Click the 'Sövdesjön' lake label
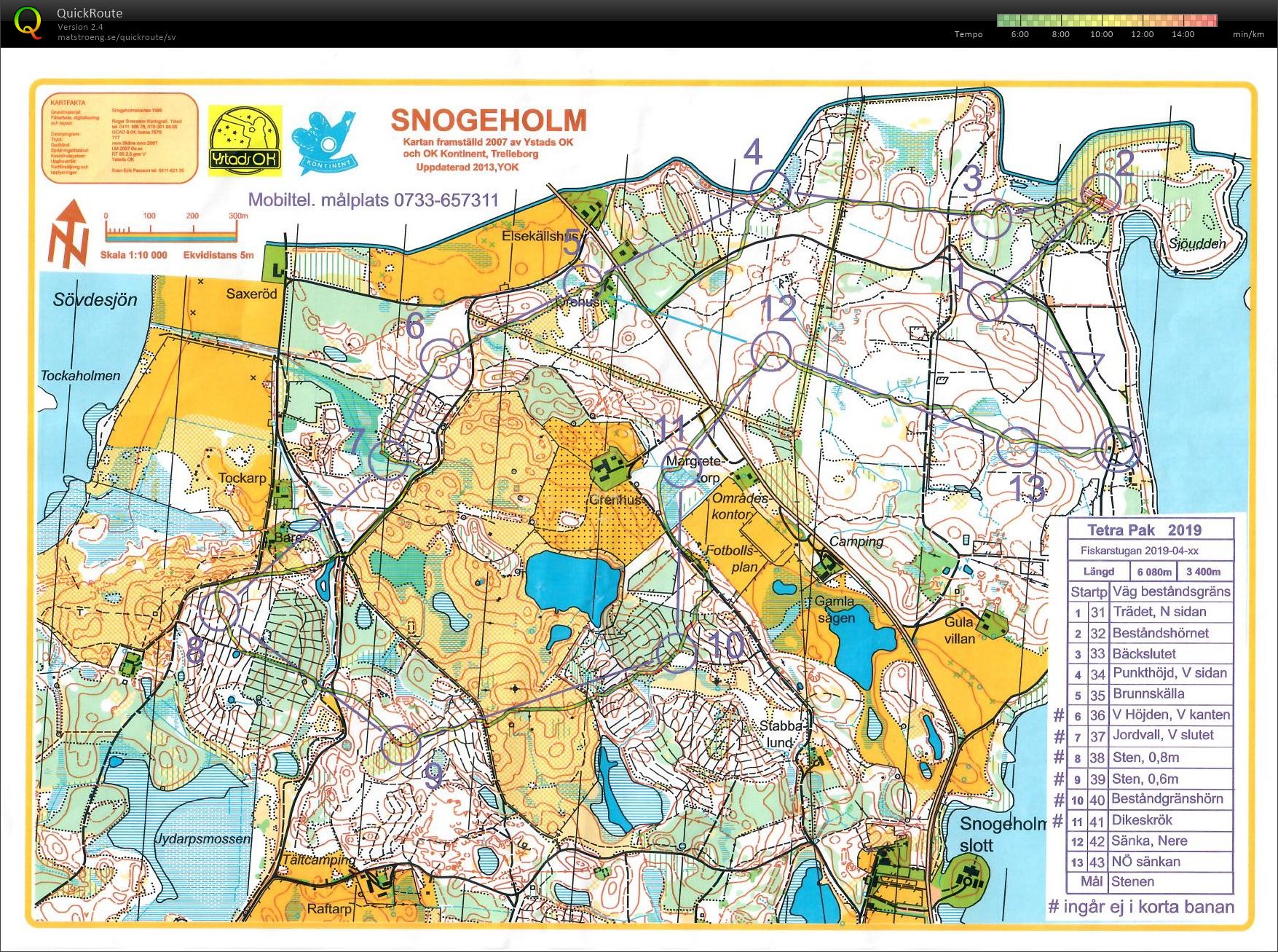Viewport: 1278px width, 952px height. 95,299
